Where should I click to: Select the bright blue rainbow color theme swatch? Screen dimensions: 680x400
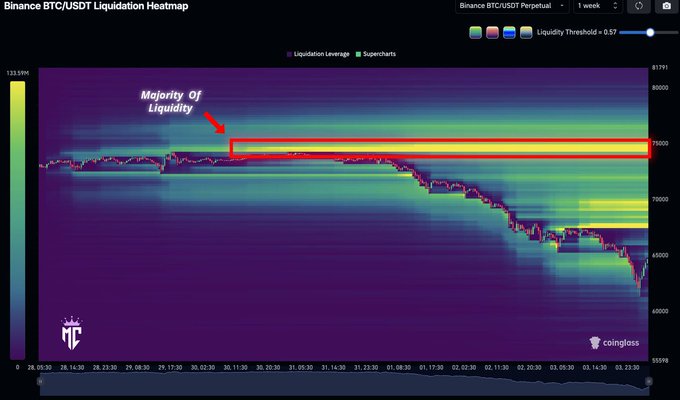[509, 33]
